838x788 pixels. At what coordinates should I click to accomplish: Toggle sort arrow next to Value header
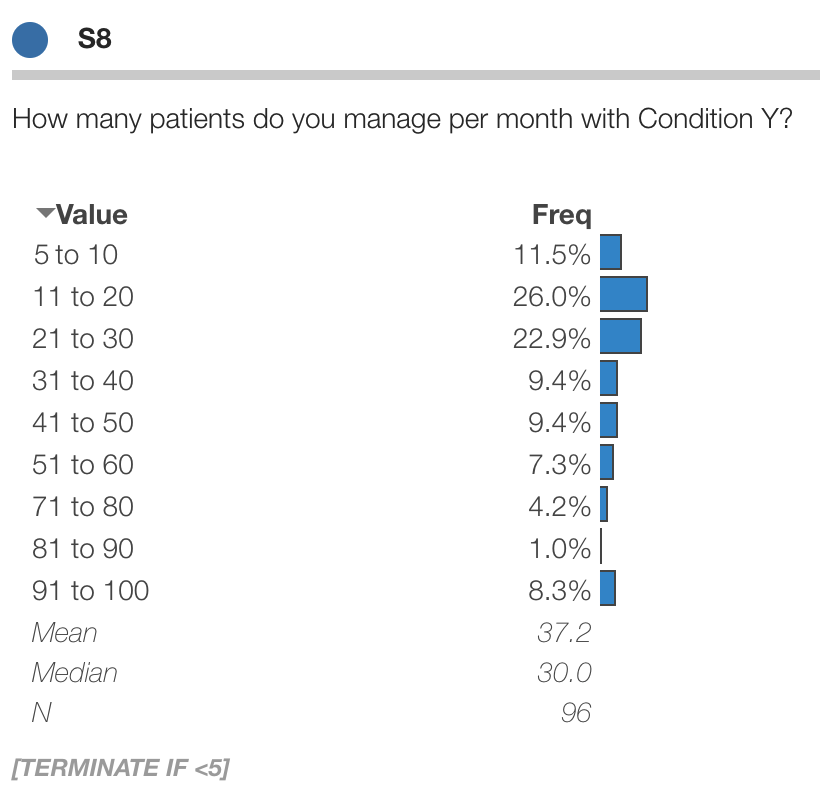pos(44,213)
